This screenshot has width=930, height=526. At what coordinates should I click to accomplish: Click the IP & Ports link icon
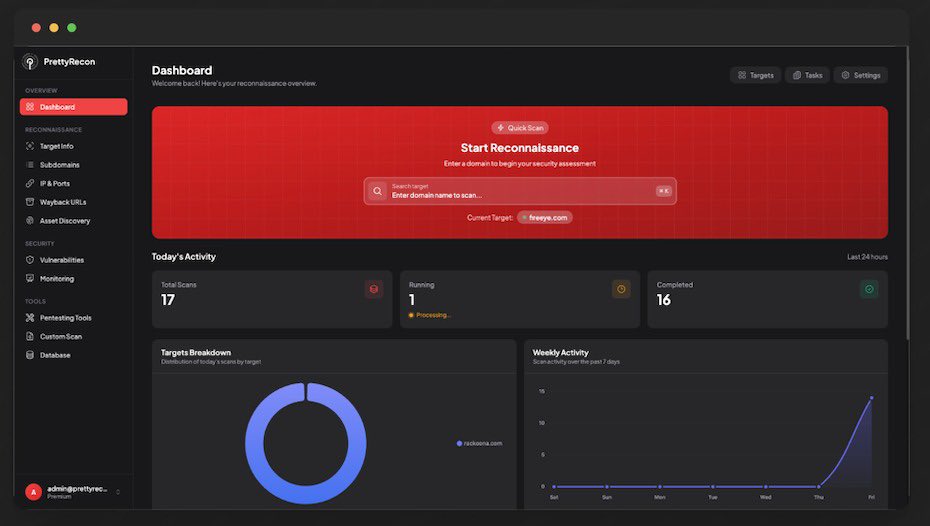pos(30,183)
